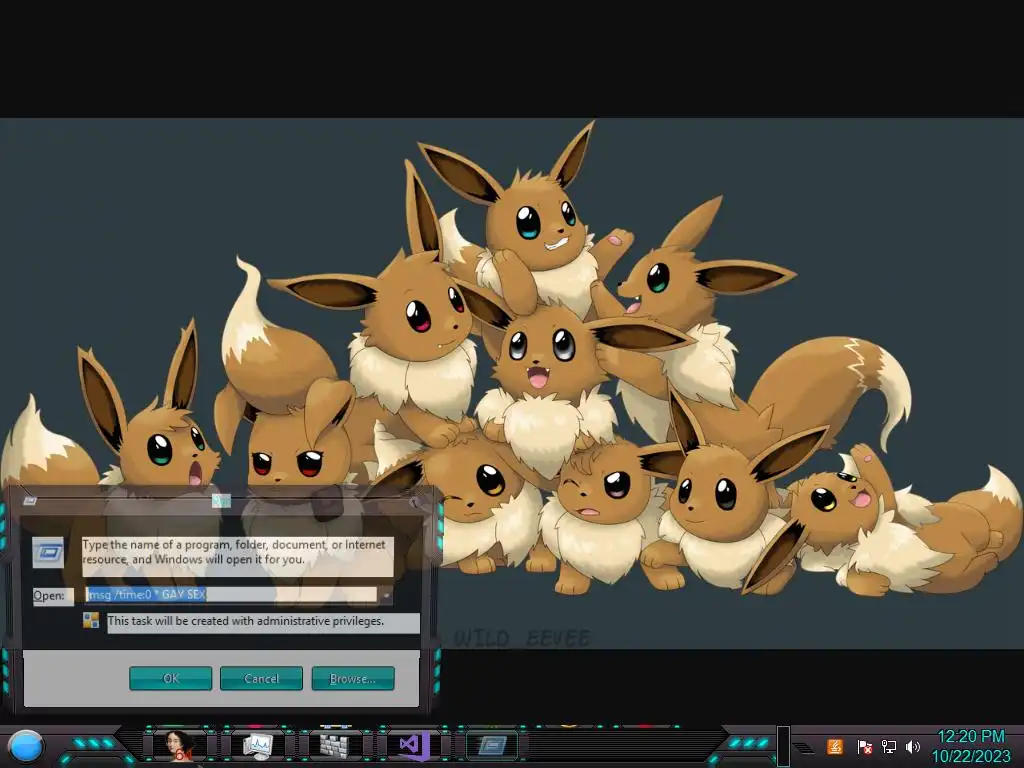Click the 'Open:' label
This screenshot has height=768, width=1024.
49,596
